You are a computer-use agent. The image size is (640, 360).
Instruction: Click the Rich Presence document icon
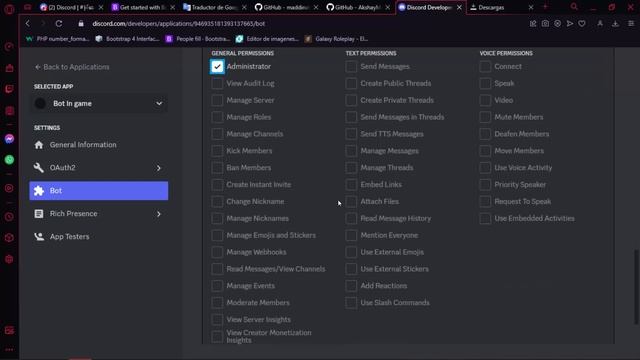[x=39, y=213]
